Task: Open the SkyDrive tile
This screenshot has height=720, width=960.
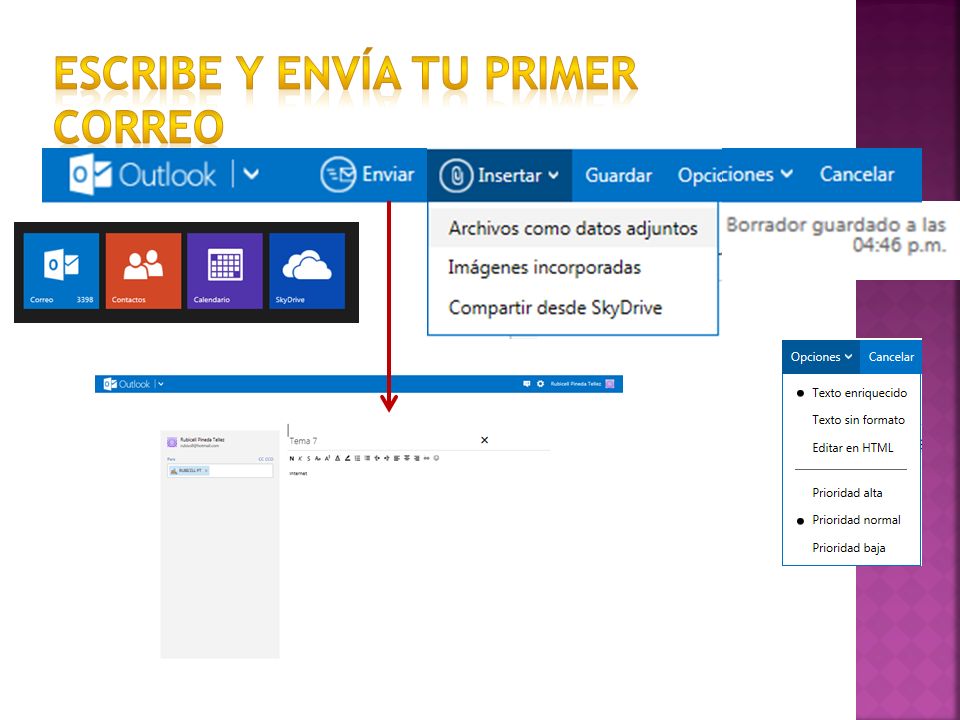Action: [307, 271]
